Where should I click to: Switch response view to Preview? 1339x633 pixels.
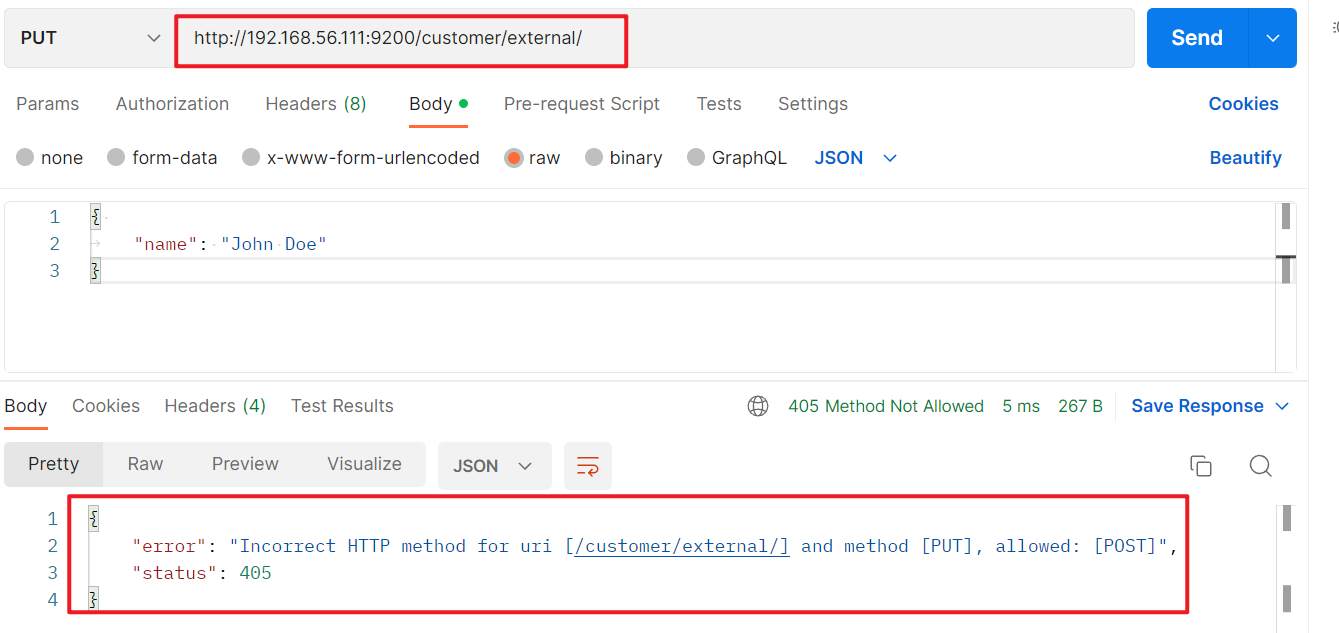pyautogui.click(x=245, y=464)
